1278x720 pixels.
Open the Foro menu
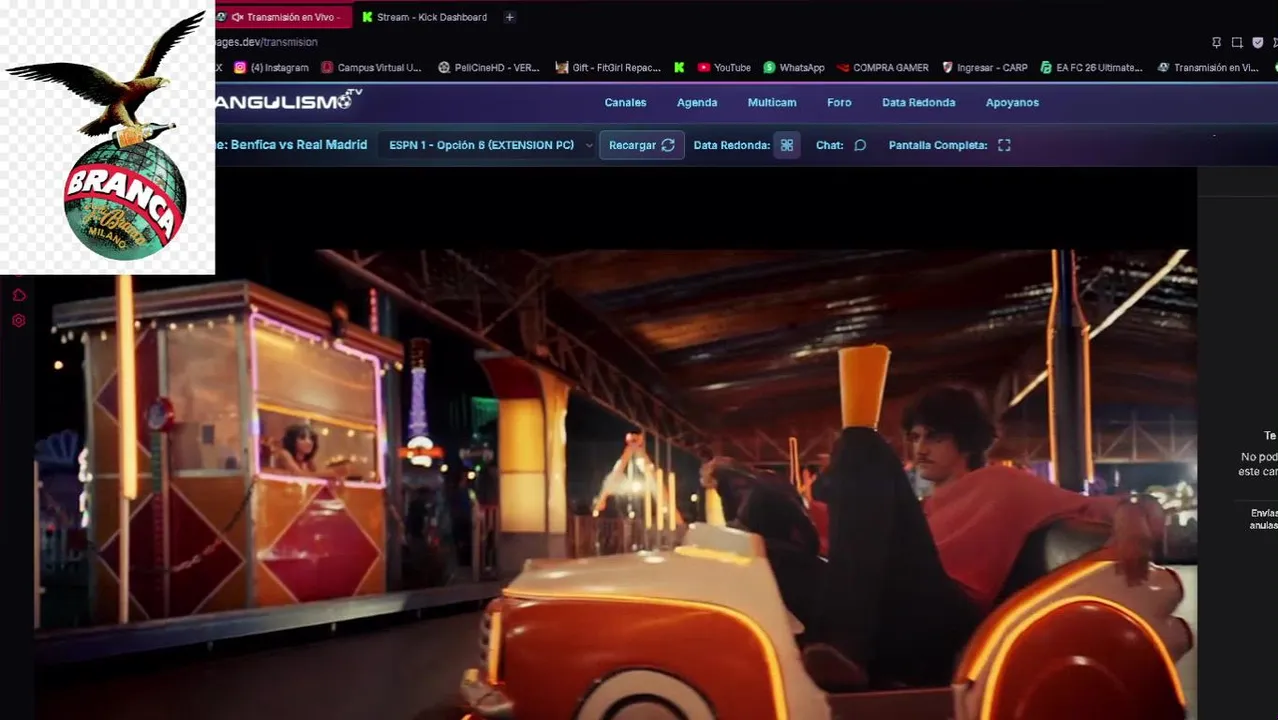click(839, 102)
